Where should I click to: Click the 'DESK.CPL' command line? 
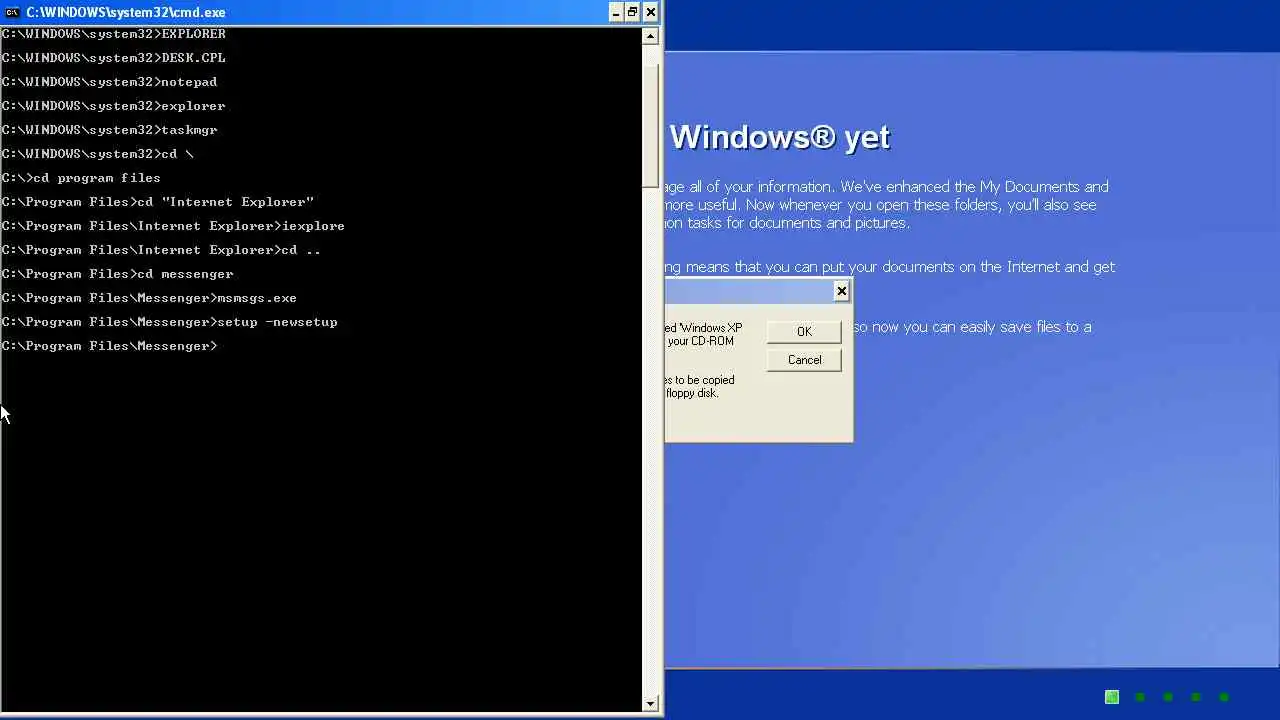(113, 58)
